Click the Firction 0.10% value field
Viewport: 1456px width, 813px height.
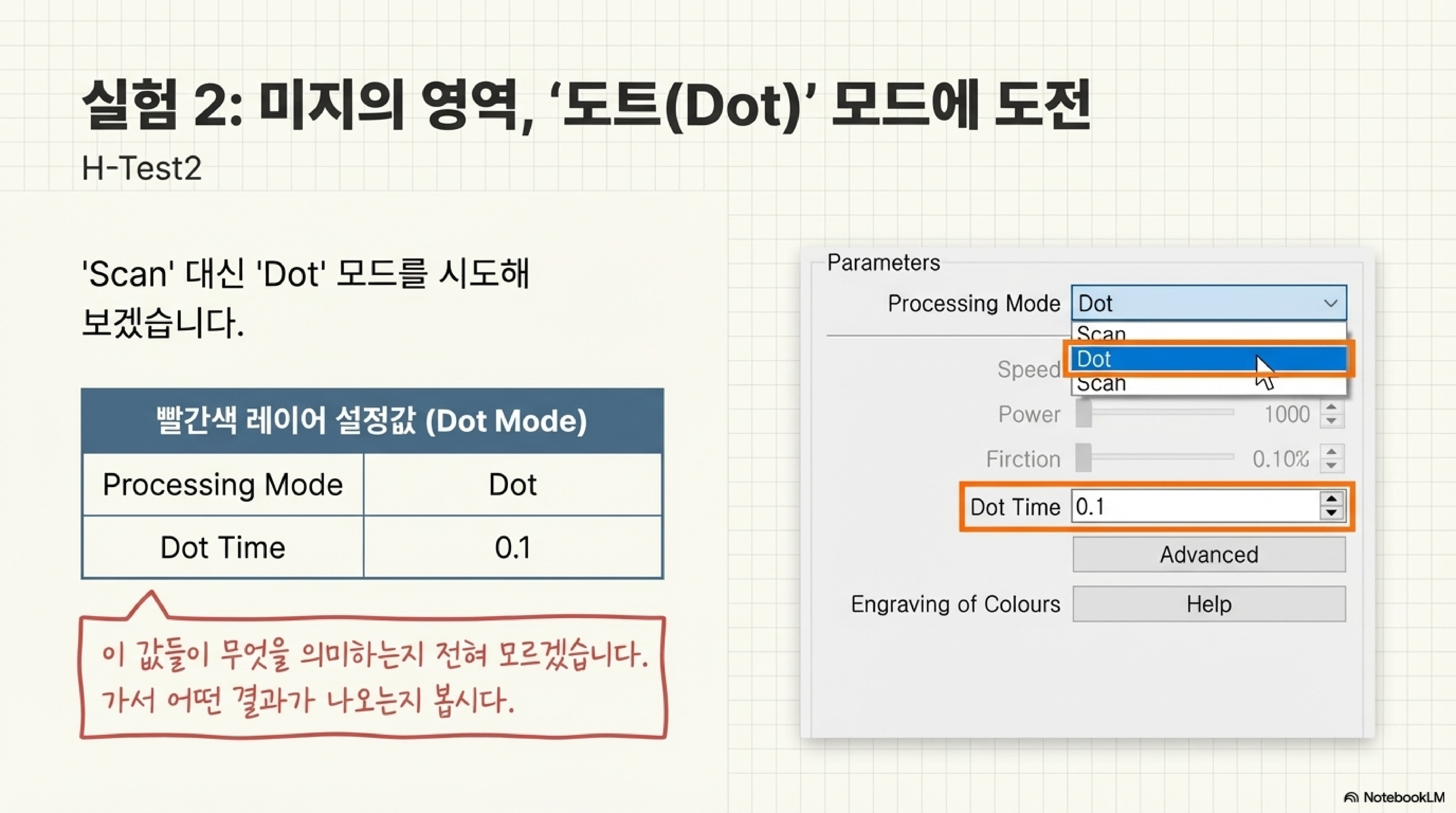point(1281,459)
